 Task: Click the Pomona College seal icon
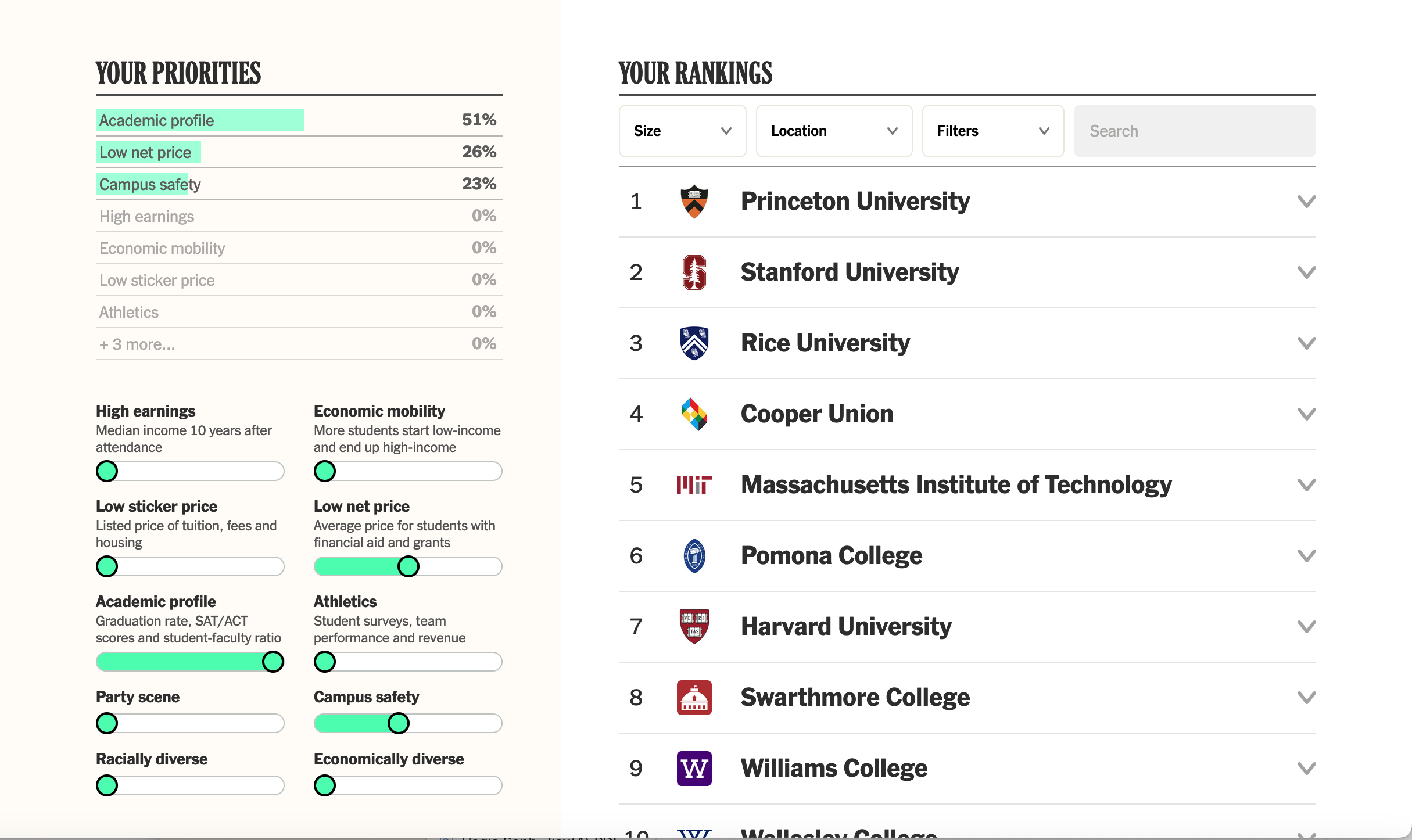[694, 556]
